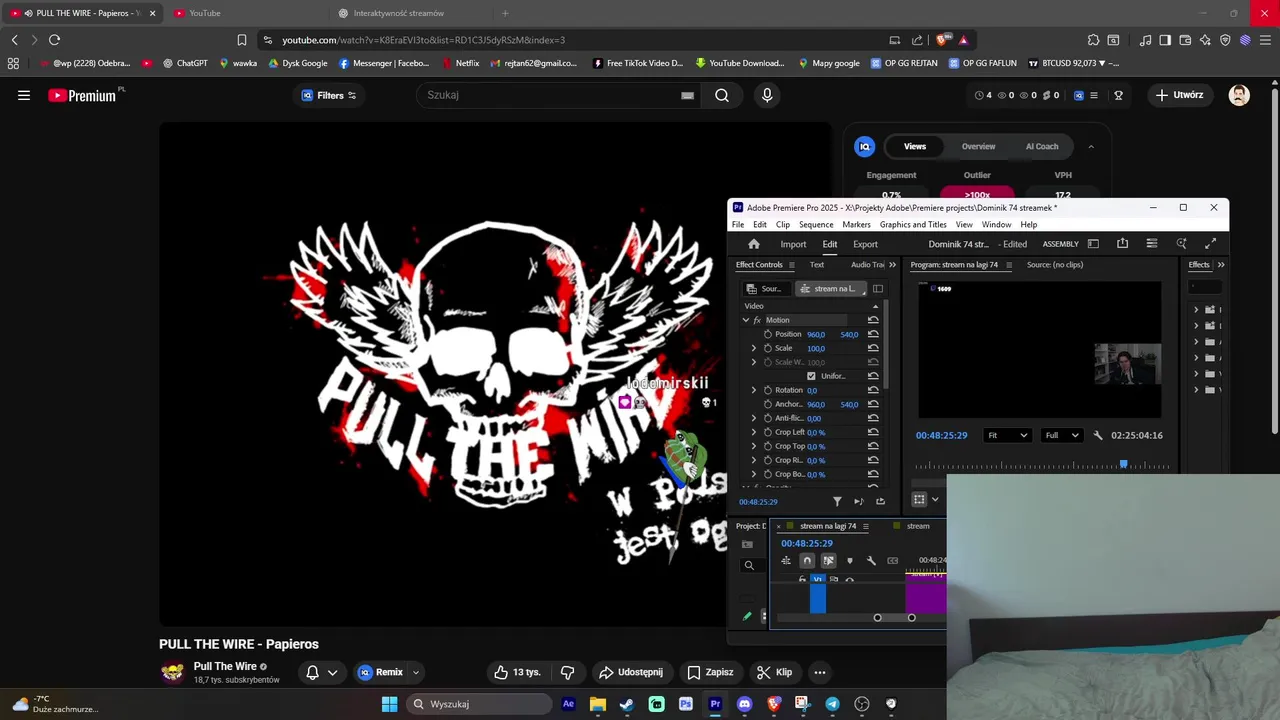This screenshot has width=1280, height=720.
Task: Show overflow tabs next to Audio Track
Action: pyautogui.click(x=892, y=265)
